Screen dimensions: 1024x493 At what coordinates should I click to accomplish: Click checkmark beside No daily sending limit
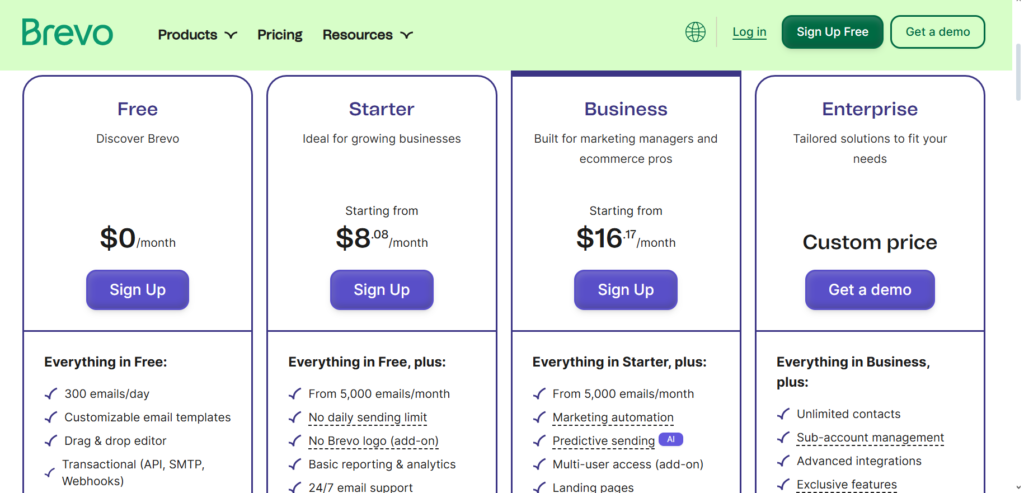tap(295, 418)
